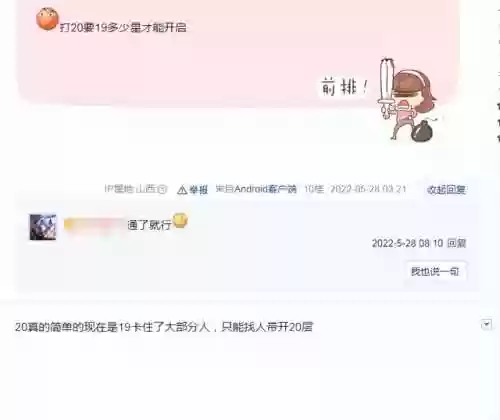
Task: Open the 来自Android客户端 link
Action: click(x=256, y=189)
